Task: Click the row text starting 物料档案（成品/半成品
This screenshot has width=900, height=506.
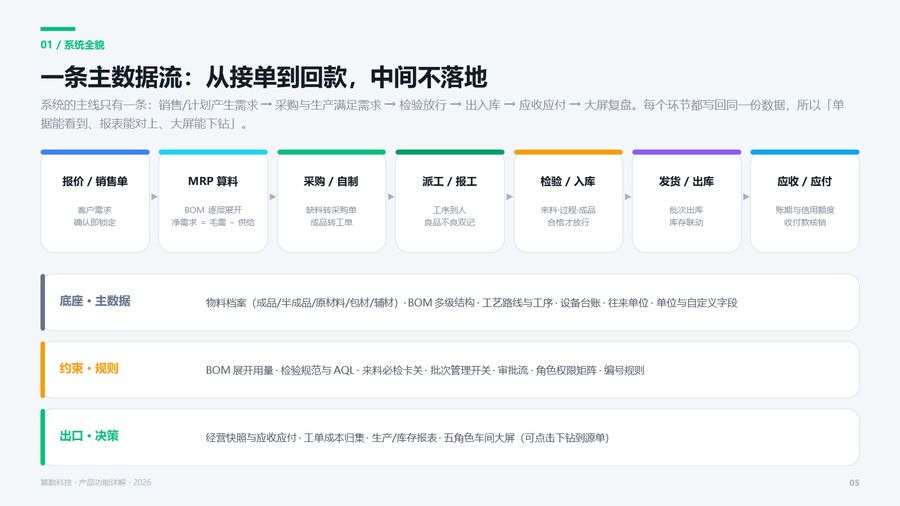Action: [x=471, y=302]
